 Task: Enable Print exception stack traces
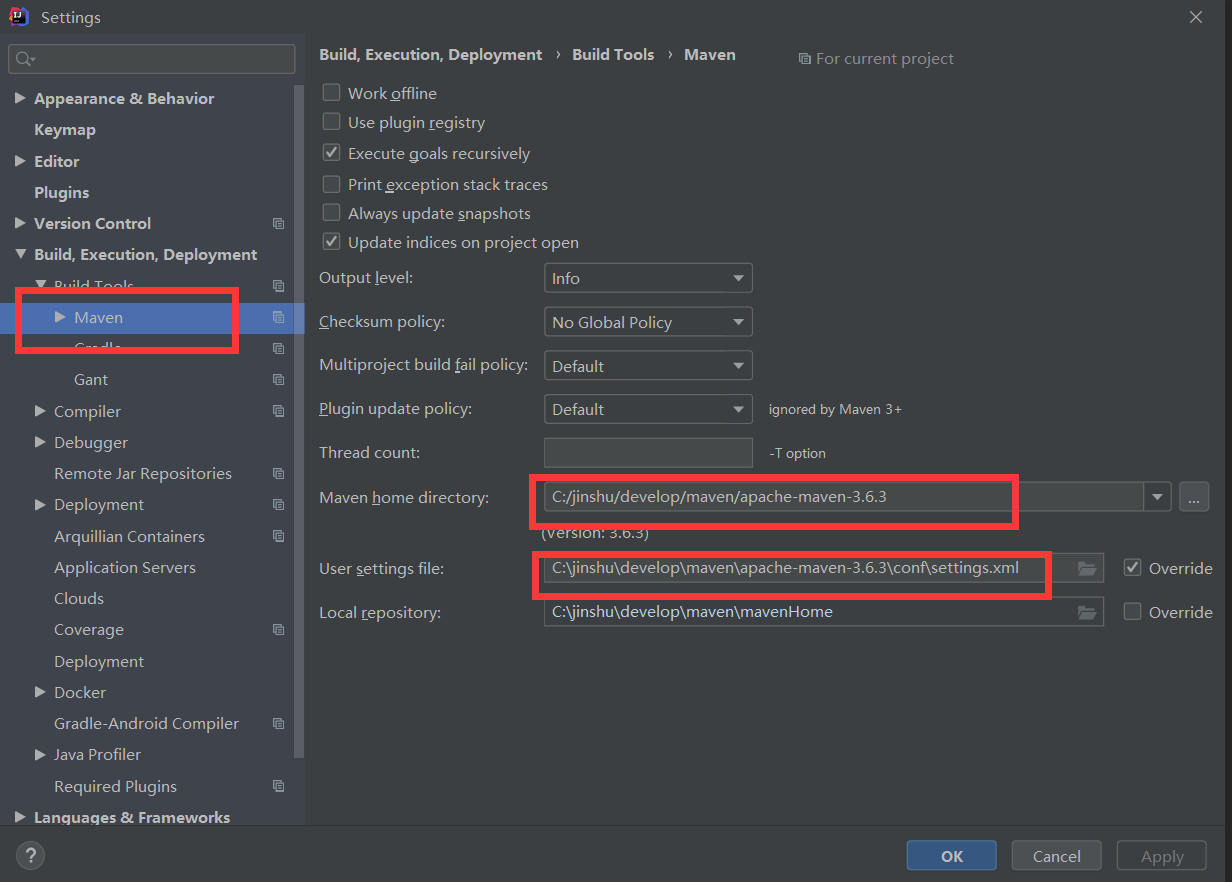coord(331,184)
